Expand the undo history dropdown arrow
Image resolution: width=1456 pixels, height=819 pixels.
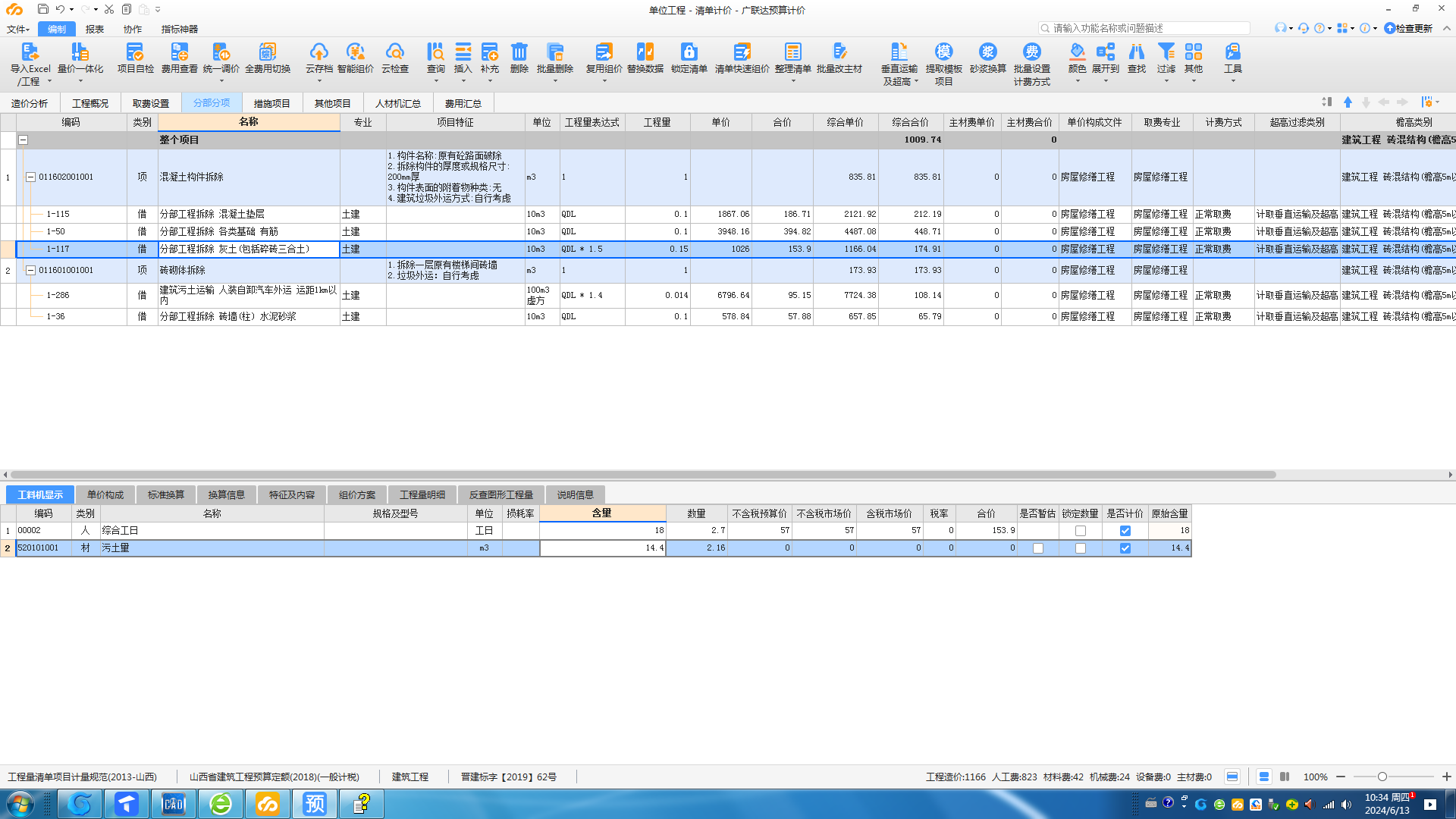(x=71, y=10)
